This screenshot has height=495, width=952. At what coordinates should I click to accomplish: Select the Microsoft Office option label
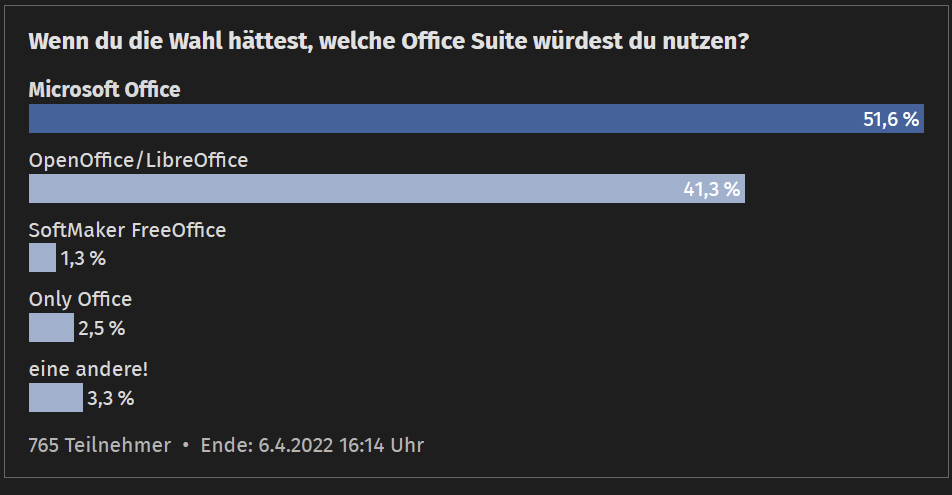[x=104, y=90]
